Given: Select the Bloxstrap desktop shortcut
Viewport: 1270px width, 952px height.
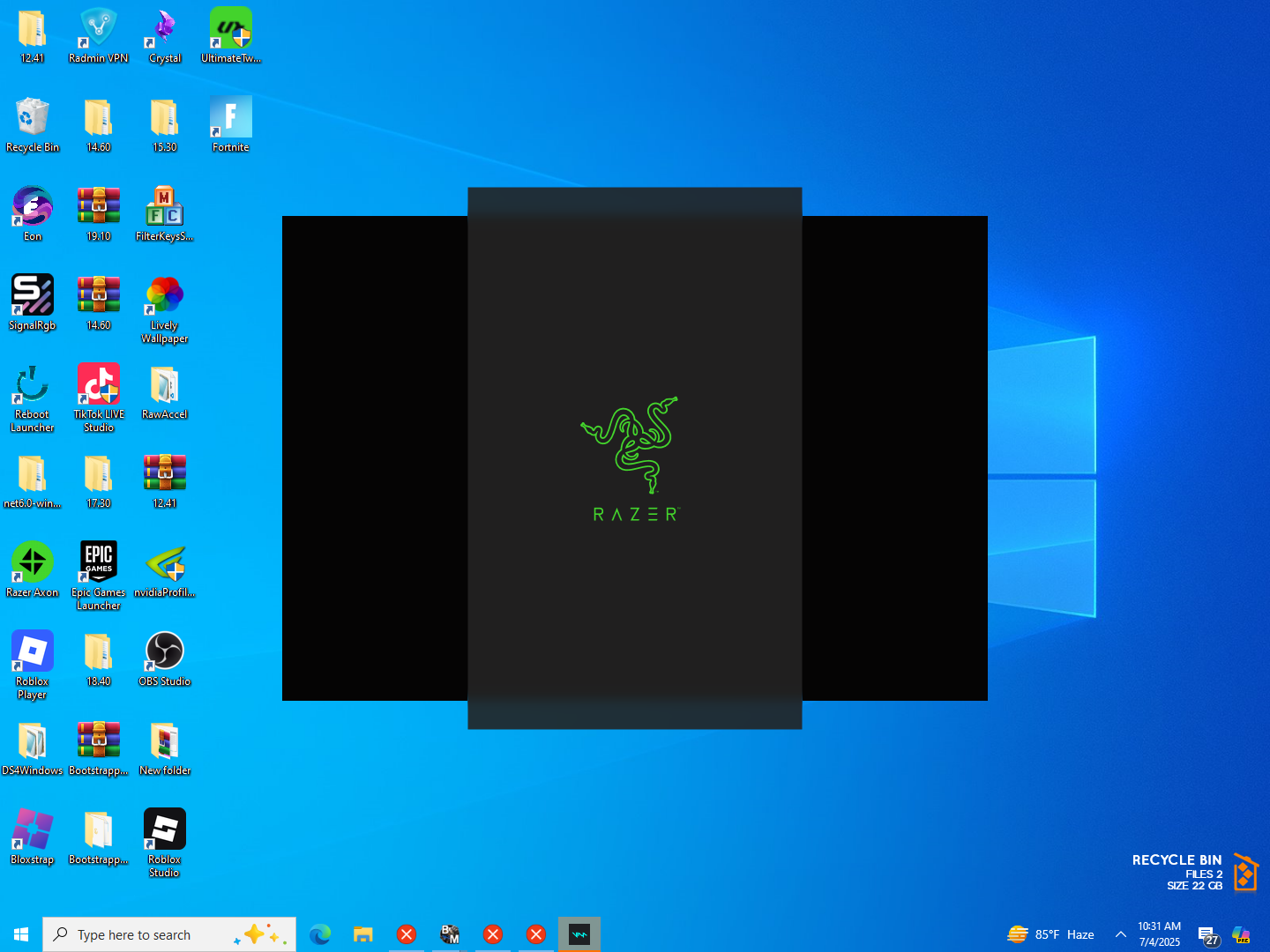Looking at the screenshot, I should pyautogui.click(x=33, y=837).
